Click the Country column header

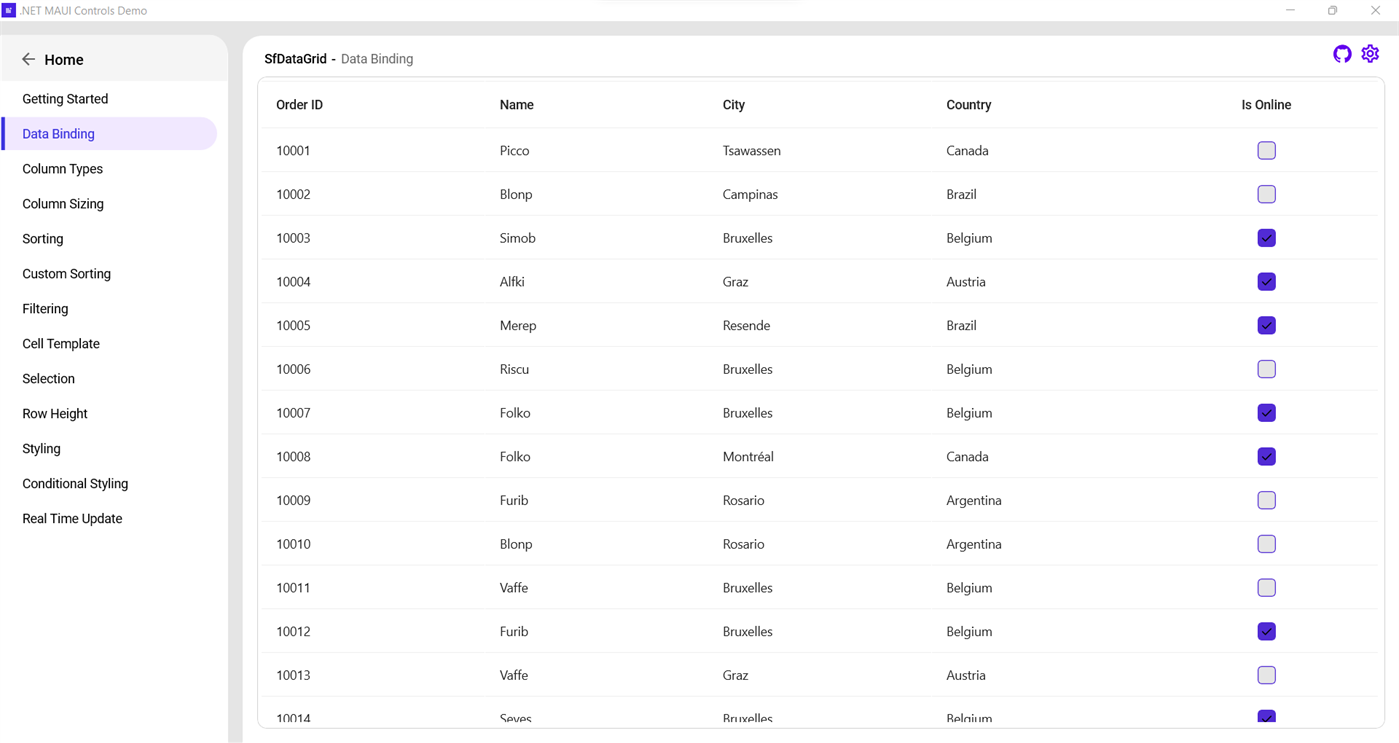coord(968,105)
